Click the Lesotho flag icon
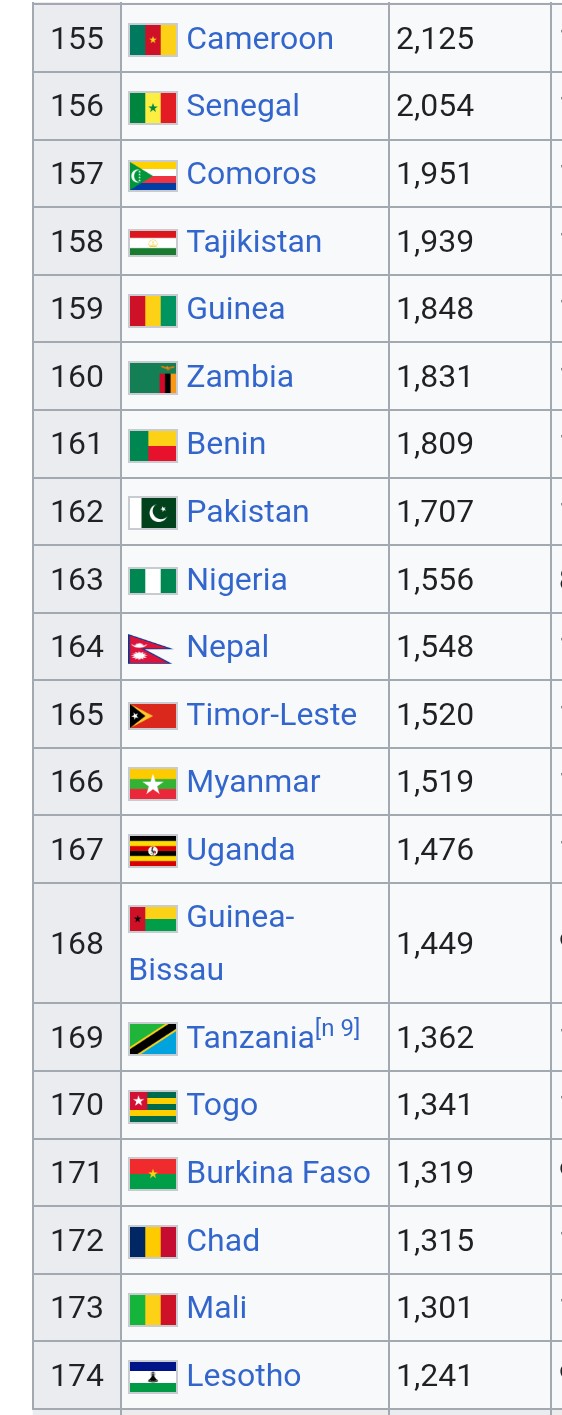Screen dimensions: 562x1415 (153, 1376)
